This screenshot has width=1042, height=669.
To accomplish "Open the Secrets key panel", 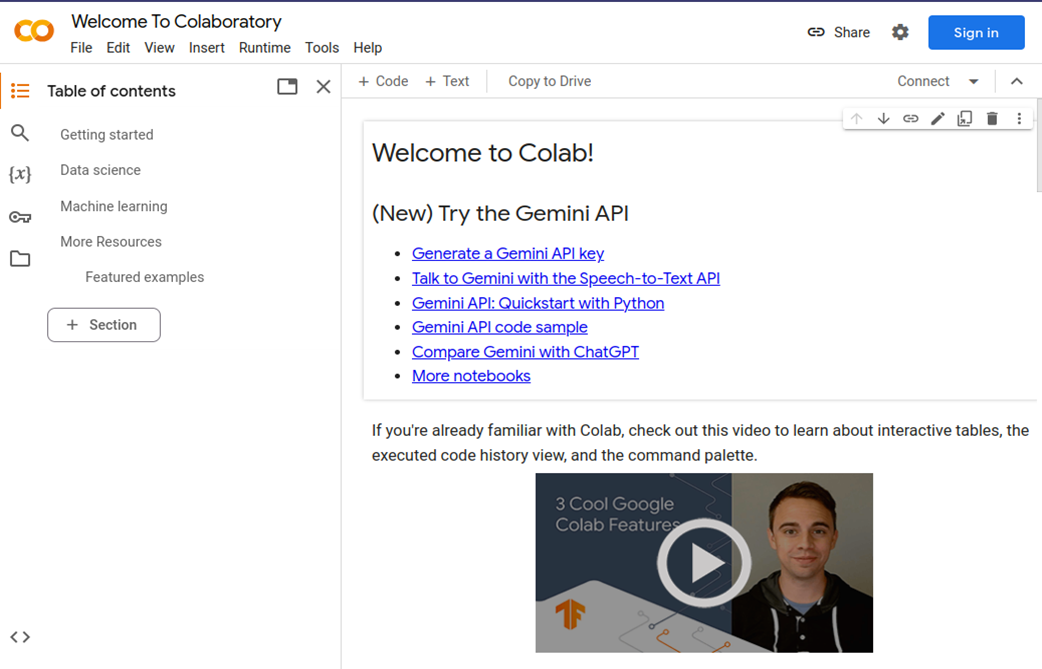I will coord(20,217).
